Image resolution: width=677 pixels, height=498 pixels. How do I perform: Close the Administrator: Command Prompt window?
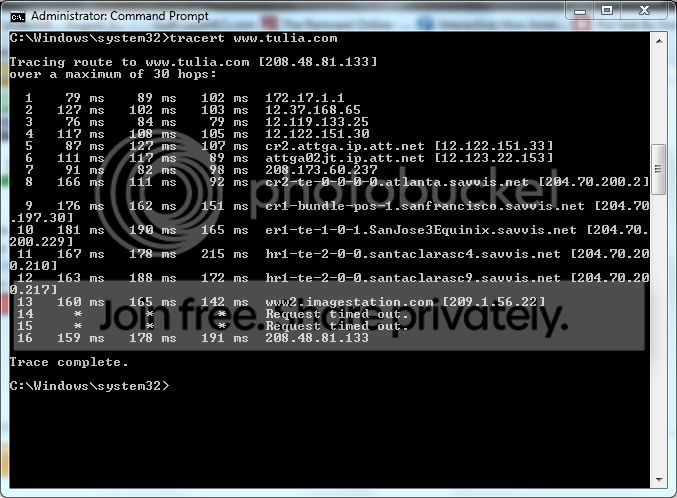pyautogui.click(x=644, y=10)
